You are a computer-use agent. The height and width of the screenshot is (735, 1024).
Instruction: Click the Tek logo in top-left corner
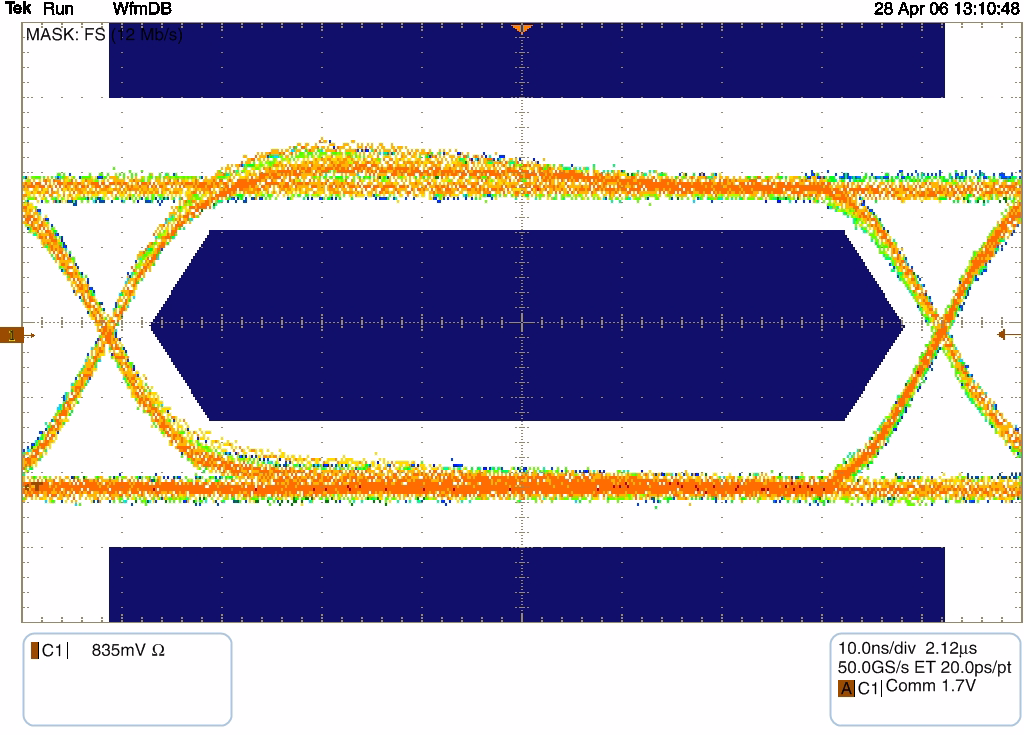(x=18, y=8)
